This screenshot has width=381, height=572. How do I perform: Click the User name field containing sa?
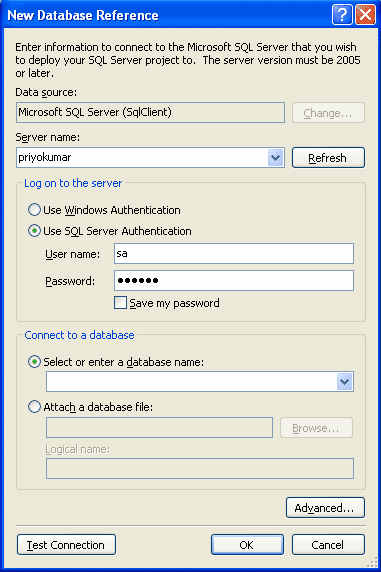click(234, 254)
